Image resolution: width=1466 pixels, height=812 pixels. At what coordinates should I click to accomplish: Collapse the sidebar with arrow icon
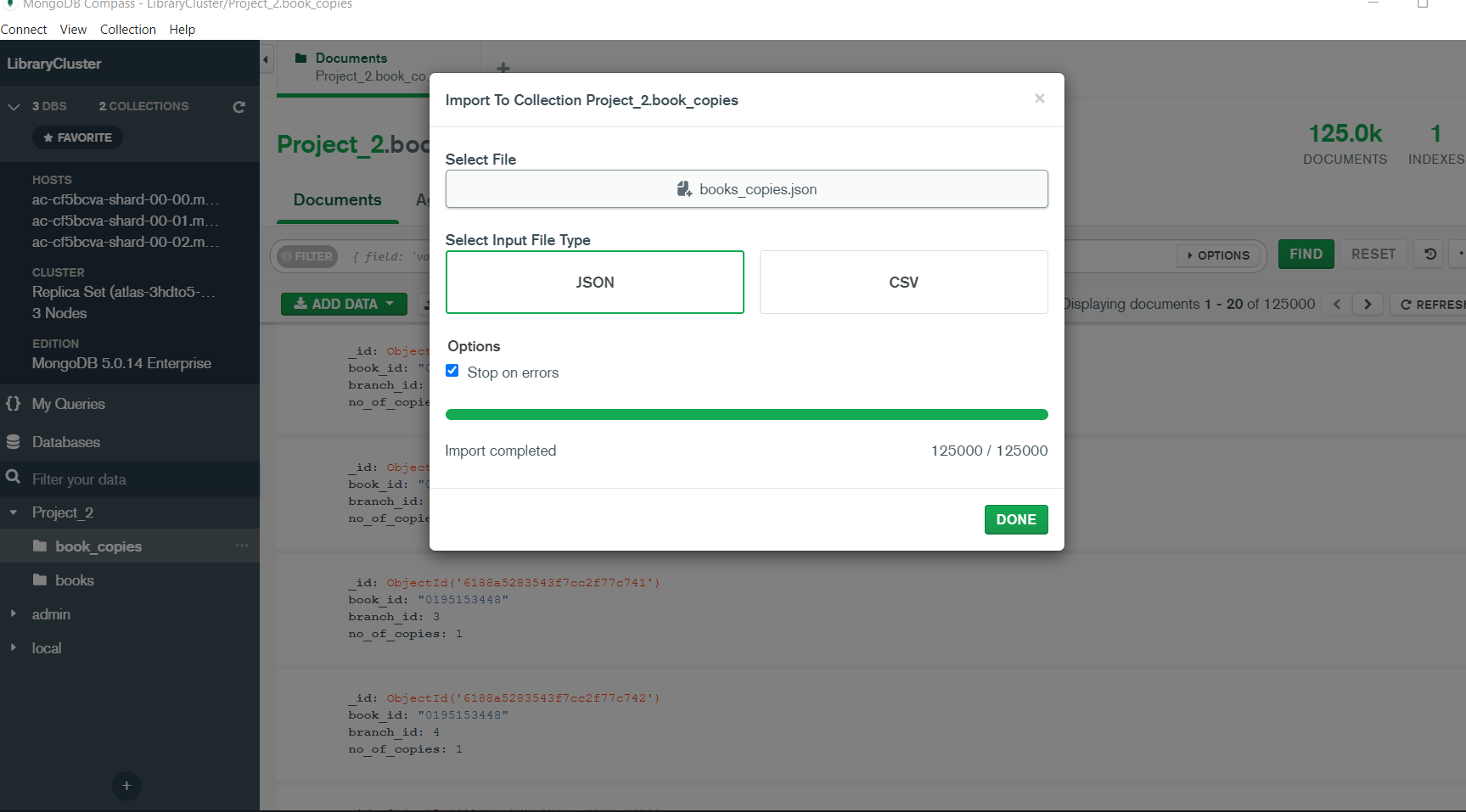click(266, 59)
